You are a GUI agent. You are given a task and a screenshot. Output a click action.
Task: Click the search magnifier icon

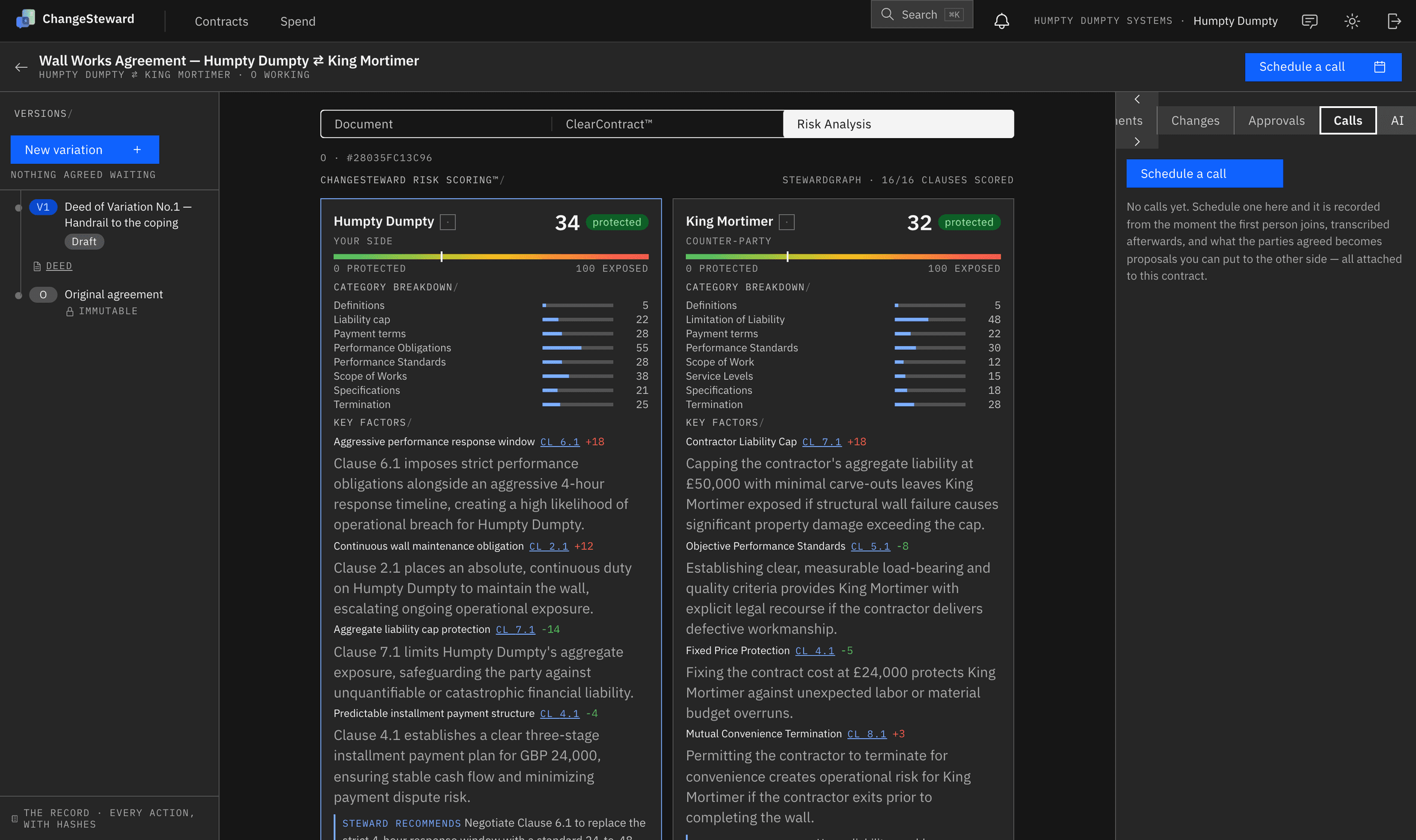coord(887,14)
